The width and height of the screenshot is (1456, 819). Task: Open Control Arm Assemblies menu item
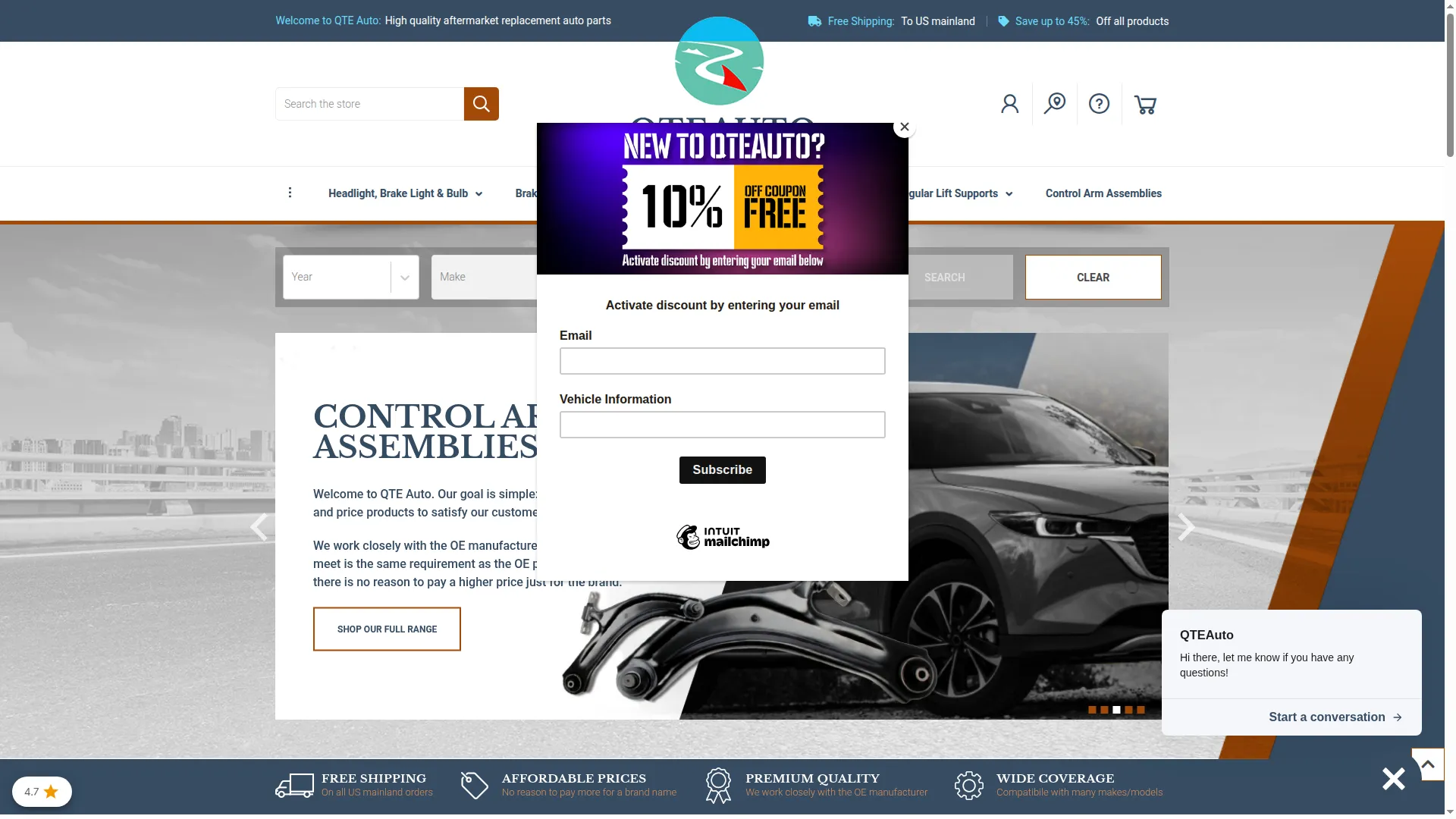tap(1103, 193)
